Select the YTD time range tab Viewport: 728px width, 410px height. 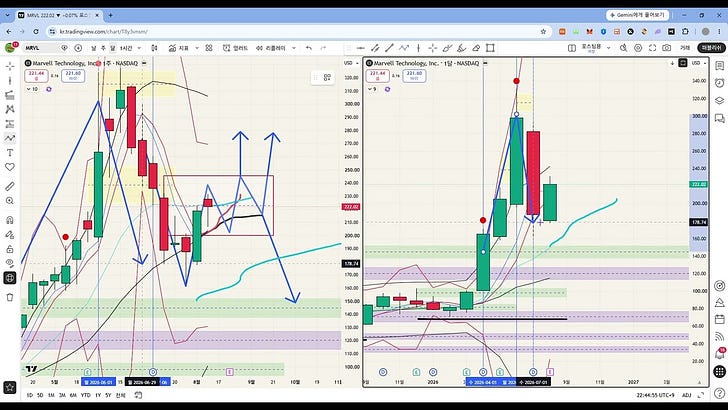coord(85,395)
